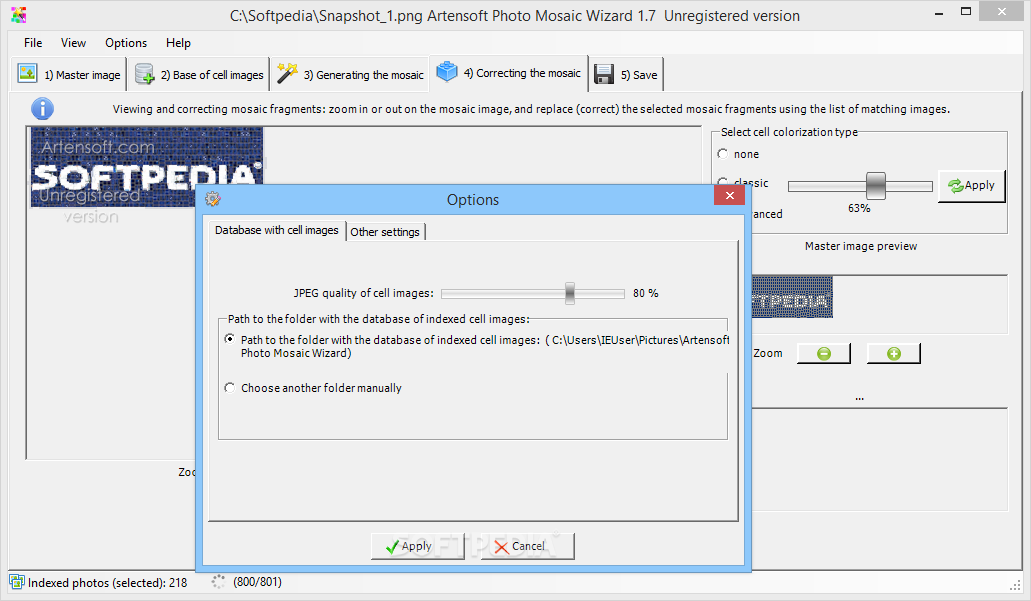
Task: Click the green plus zoom in button
Action: tap(894, 354)
